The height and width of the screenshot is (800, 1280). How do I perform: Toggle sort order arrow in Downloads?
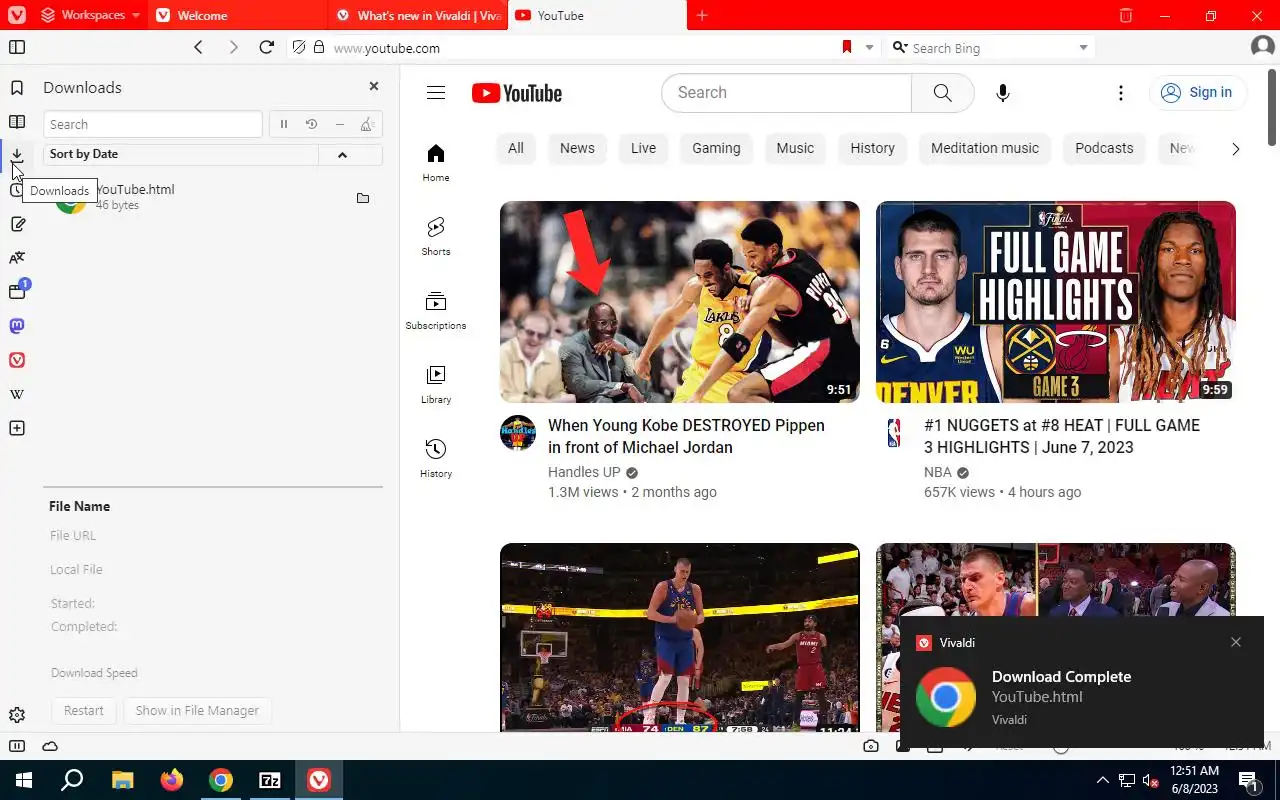coord(342,154)
